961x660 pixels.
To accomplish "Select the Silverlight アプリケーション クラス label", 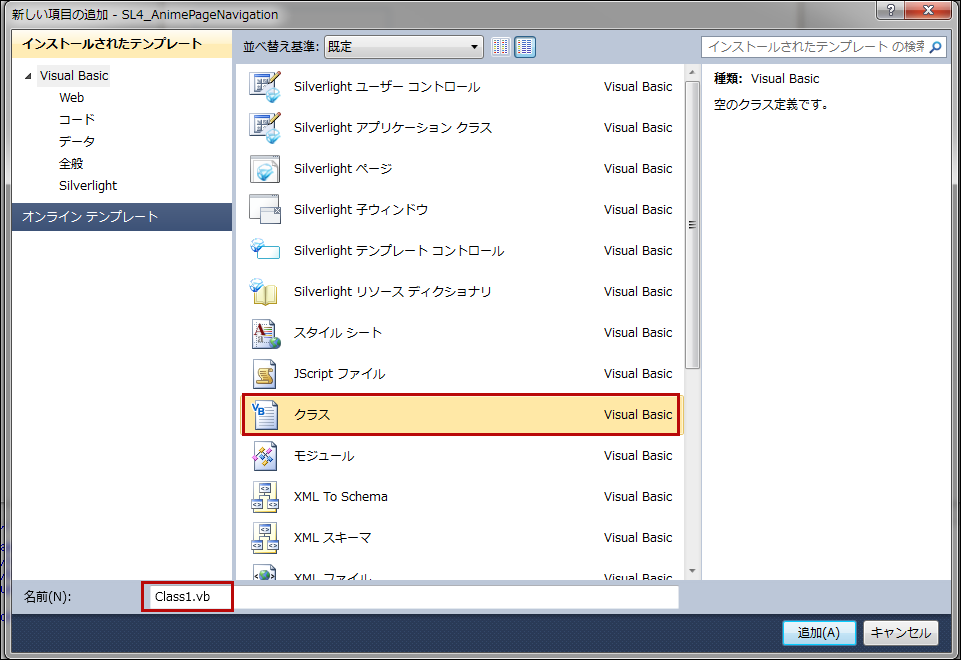I will coord(393,128).
